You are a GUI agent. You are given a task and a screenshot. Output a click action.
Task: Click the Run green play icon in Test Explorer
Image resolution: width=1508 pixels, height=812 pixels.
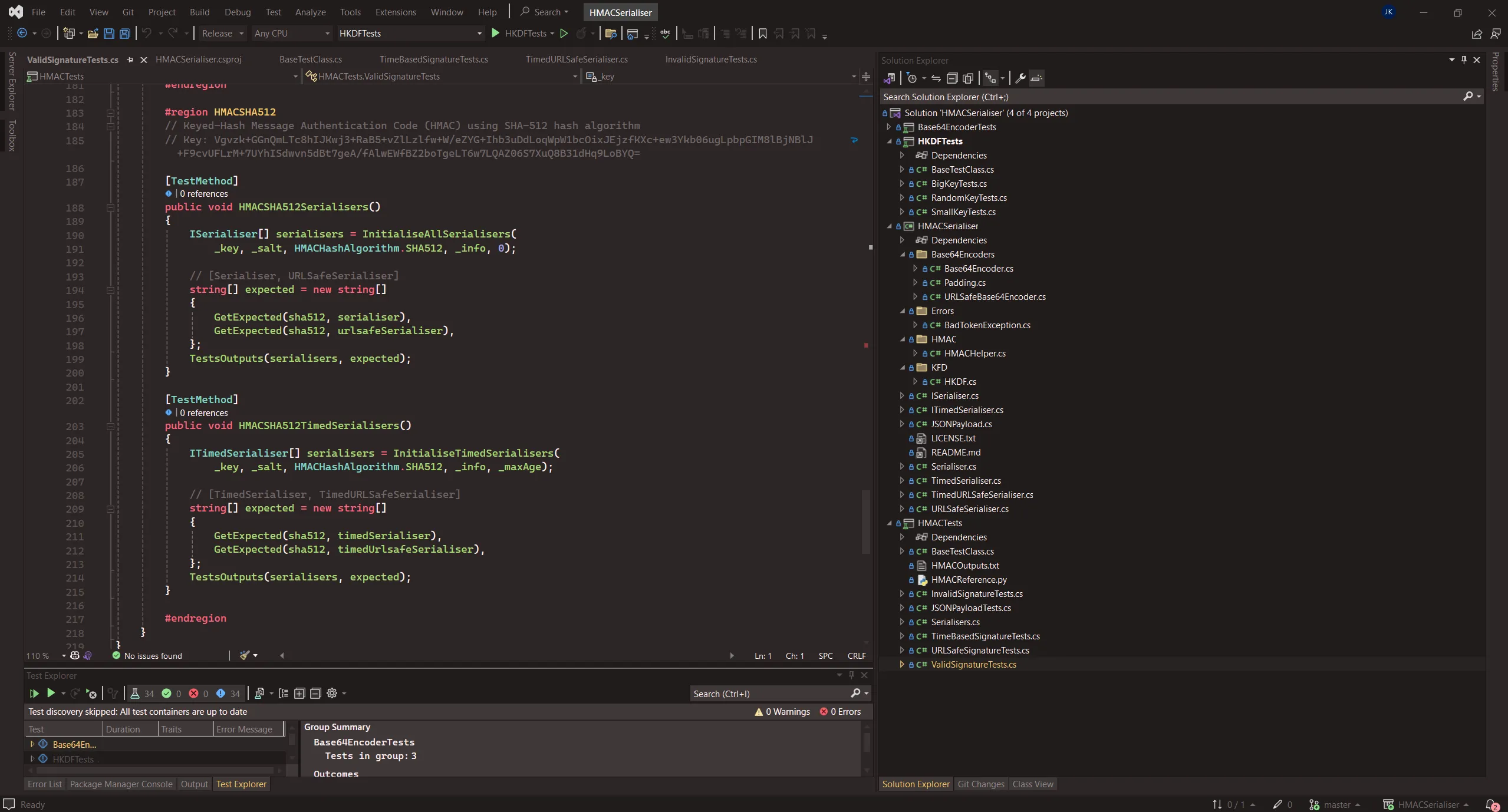[x=51, y=694]
